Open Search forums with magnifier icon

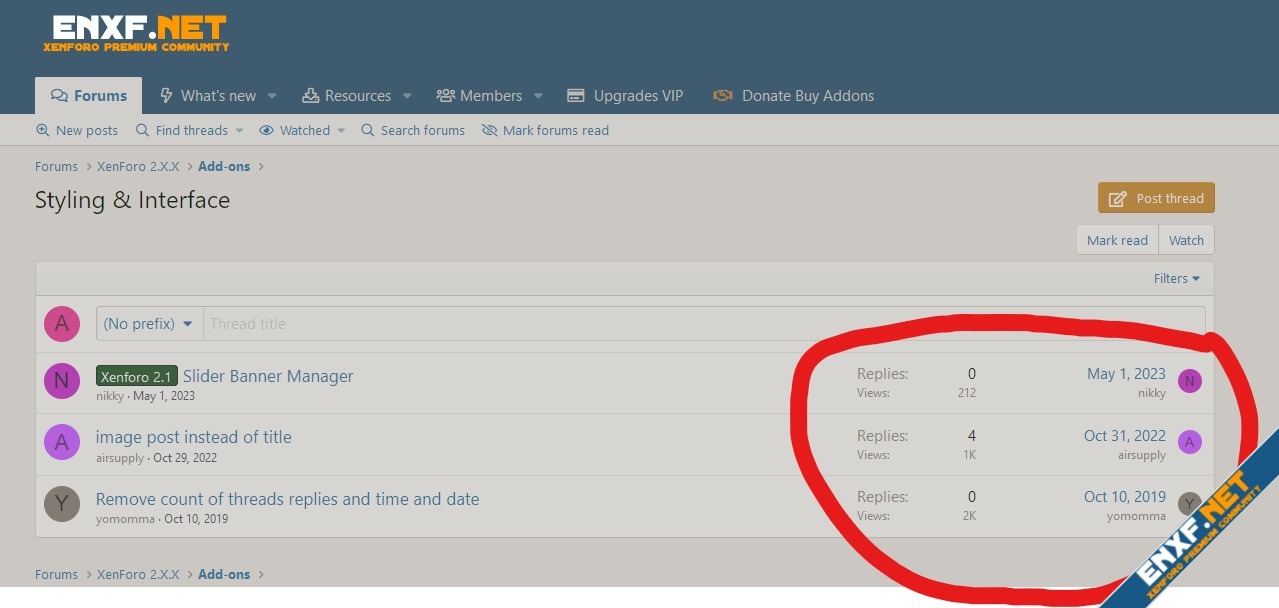pyautogui.click(x=413, y=130)
